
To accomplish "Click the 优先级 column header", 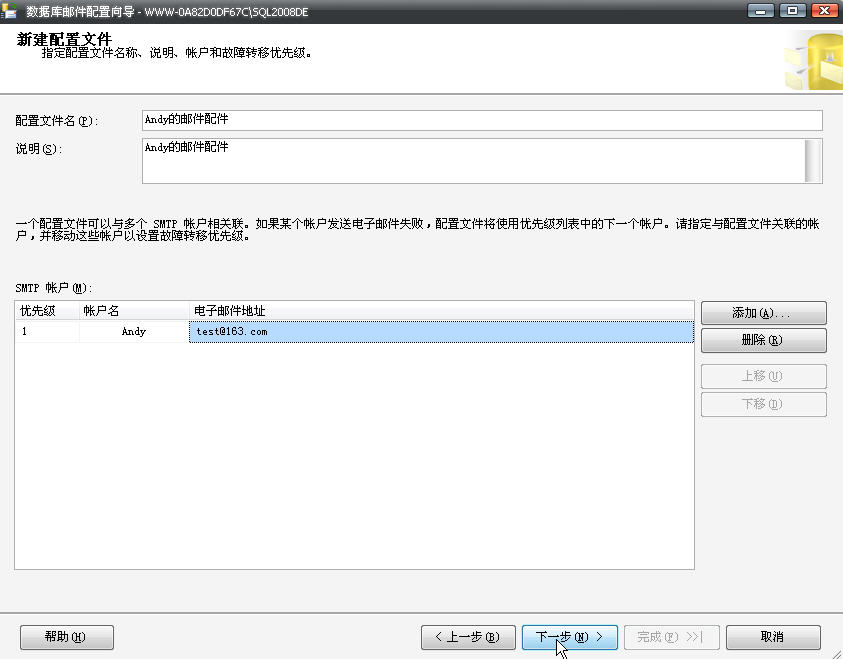I will [46, 311].
